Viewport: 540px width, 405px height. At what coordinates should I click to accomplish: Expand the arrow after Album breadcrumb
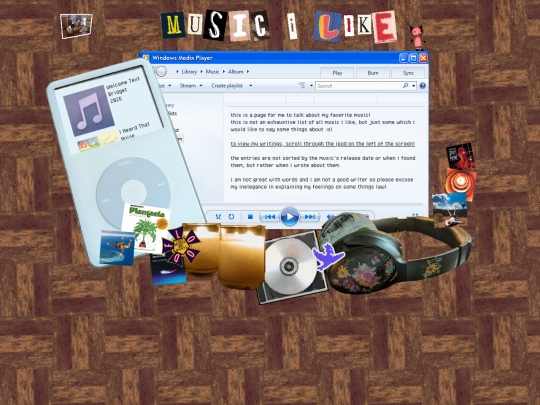[248, 72]
